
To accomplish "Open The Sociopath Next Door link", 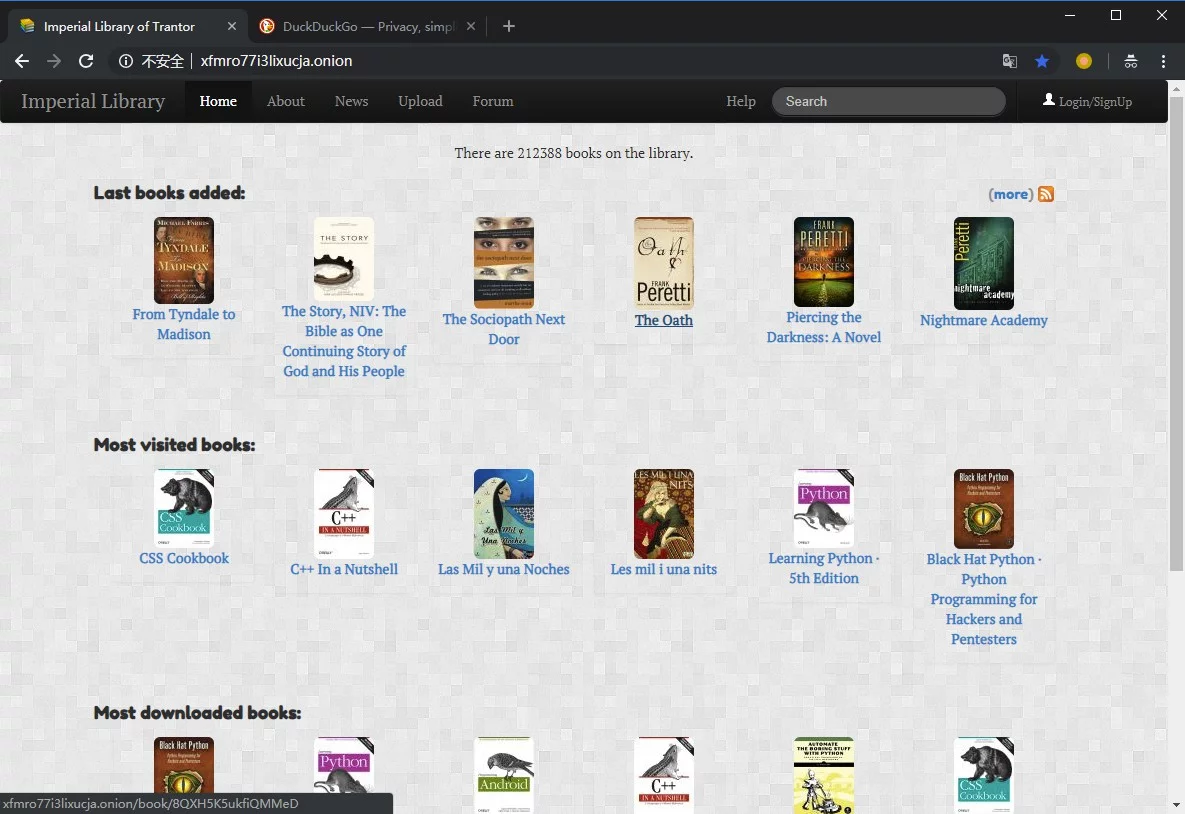I will 503,329.
